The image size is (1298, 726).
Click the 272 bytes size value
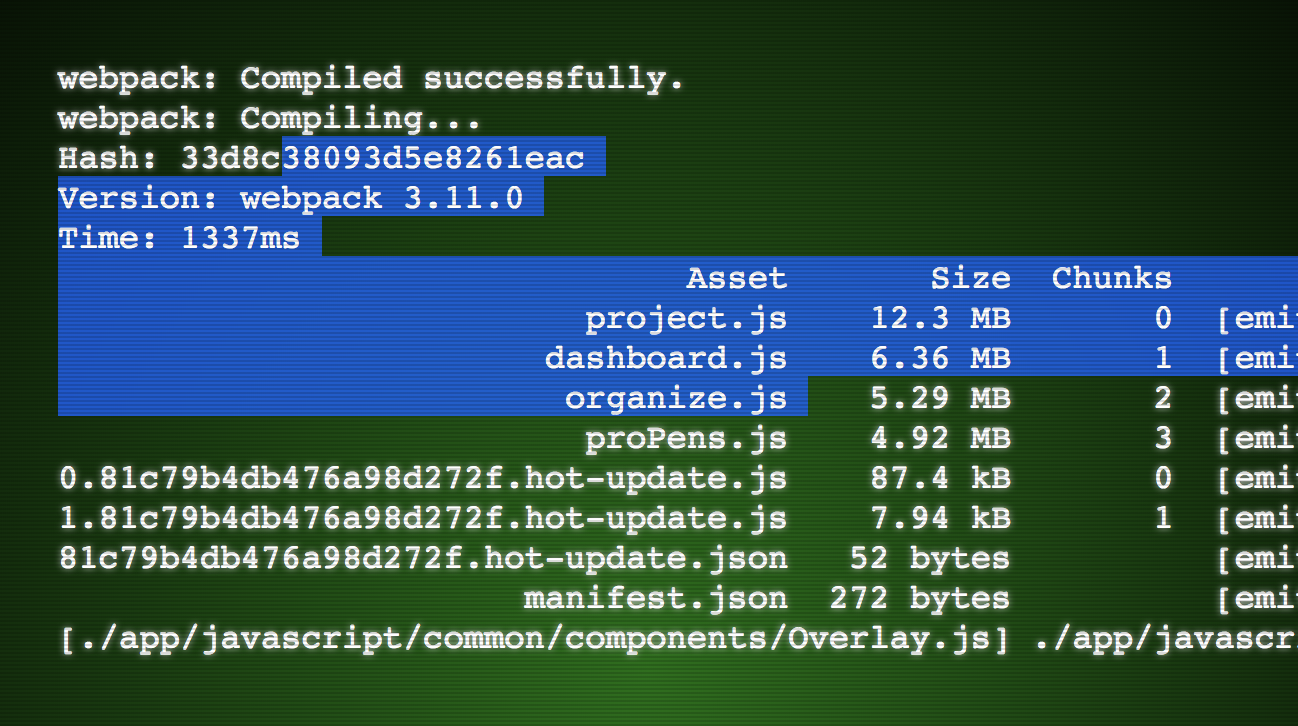(x=919, y=598)
